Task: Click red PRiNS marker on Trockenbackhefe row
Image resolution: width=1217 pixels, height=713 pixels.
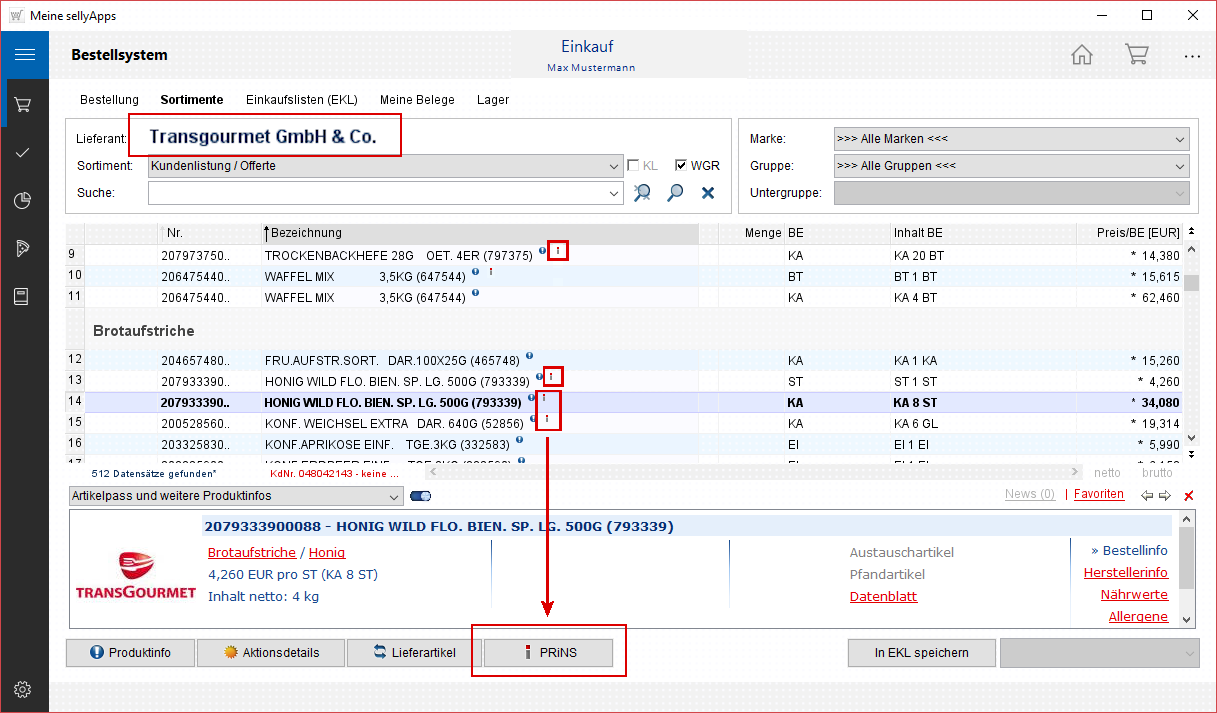Action: point(558,251)
